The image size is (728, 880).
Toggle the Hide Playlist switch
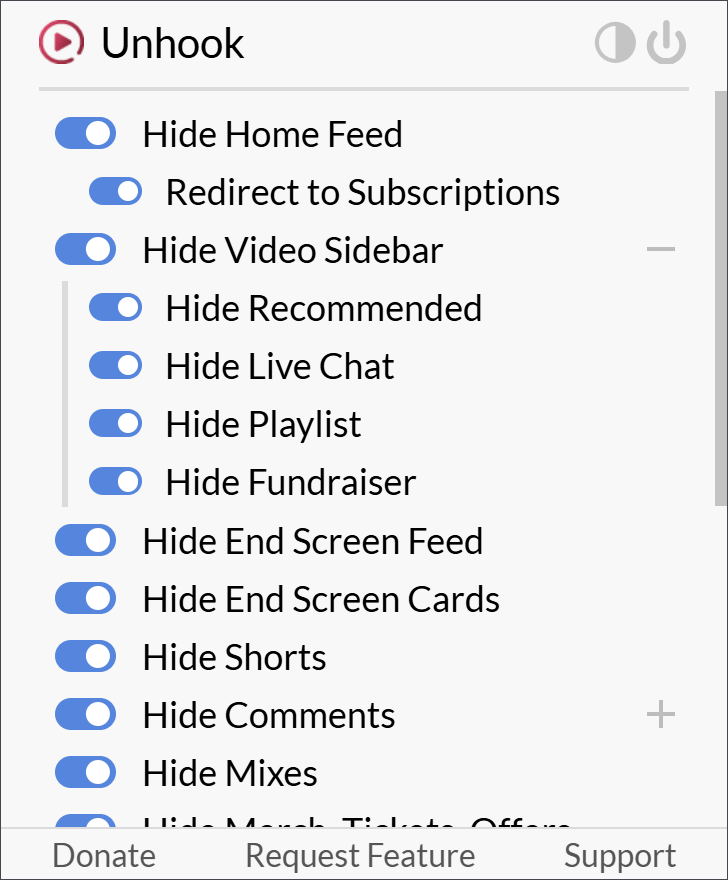click(x=115, y=424)
